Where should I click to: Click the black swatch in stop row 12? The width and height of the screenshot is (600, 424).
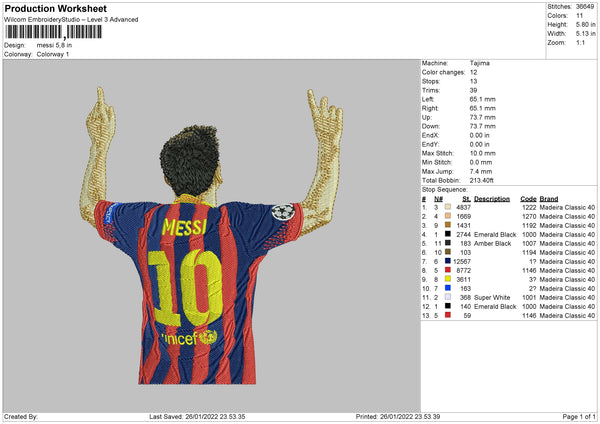[x=448, y=306]
